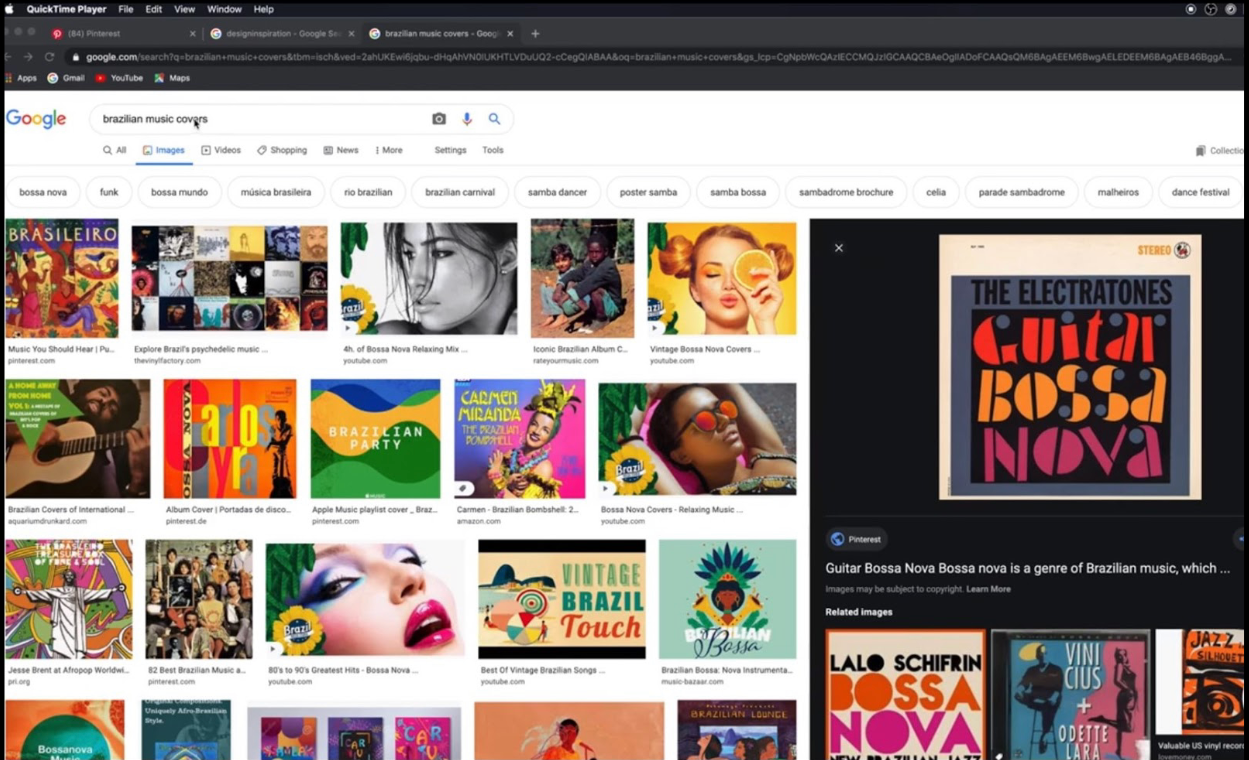Open a new browser tab with the plus icon
This screenshot has width=1249, height=760.
535,33
